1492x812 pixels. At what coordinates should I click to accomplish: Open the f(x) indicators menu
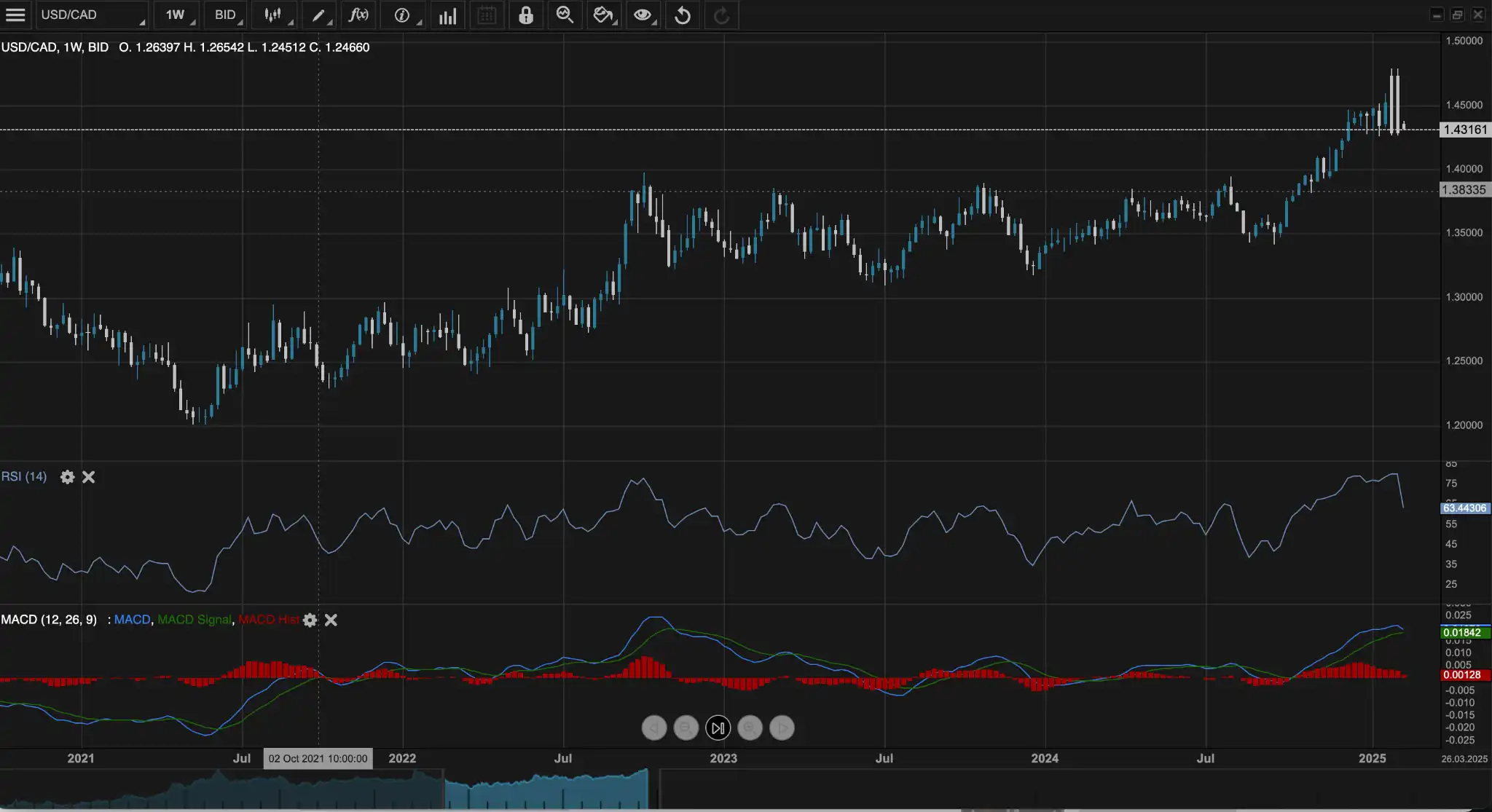coord(358,15)
